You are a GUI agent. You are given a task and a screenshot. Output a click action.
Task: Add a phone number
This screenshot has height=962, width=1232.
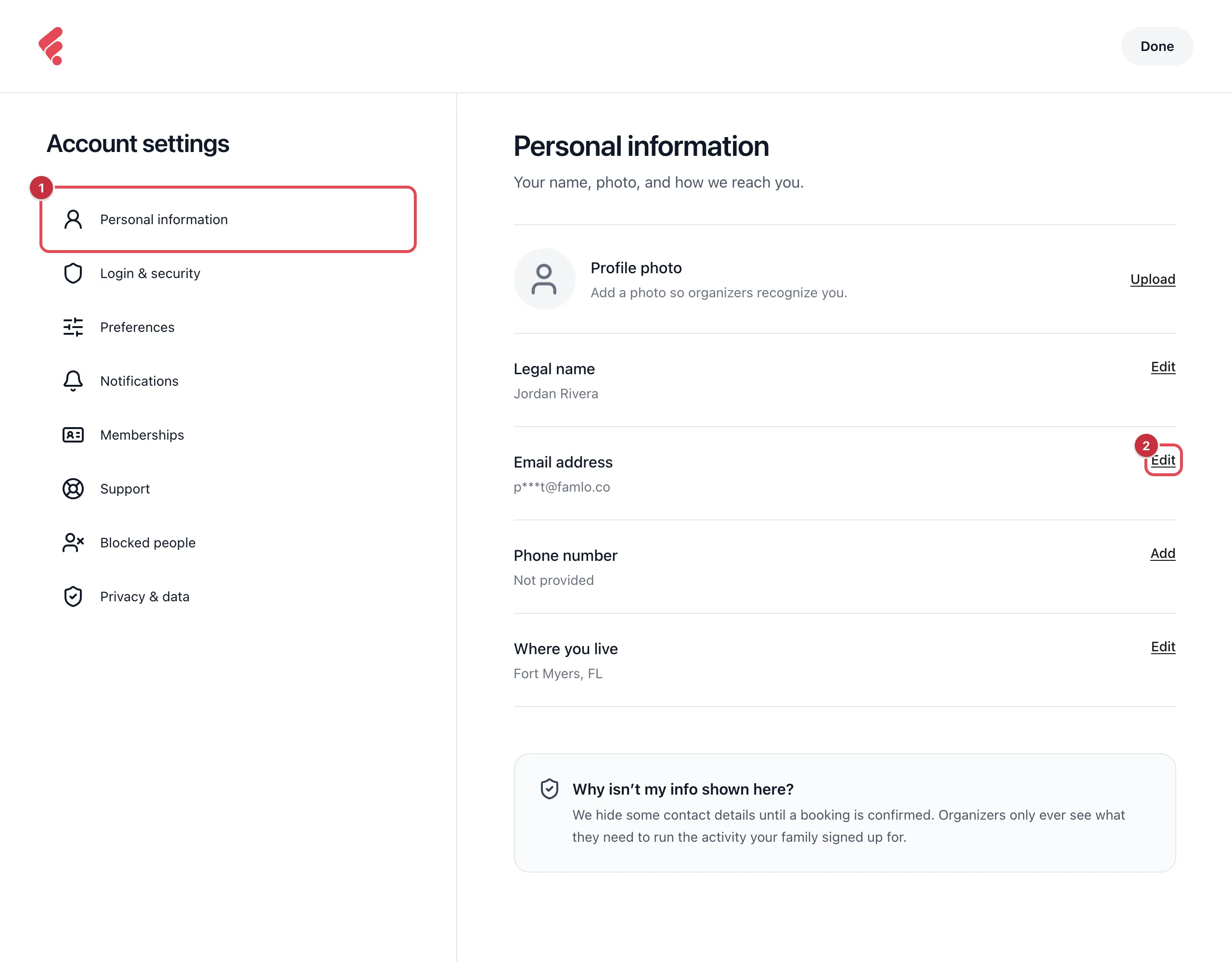(x=1163, y=554)
